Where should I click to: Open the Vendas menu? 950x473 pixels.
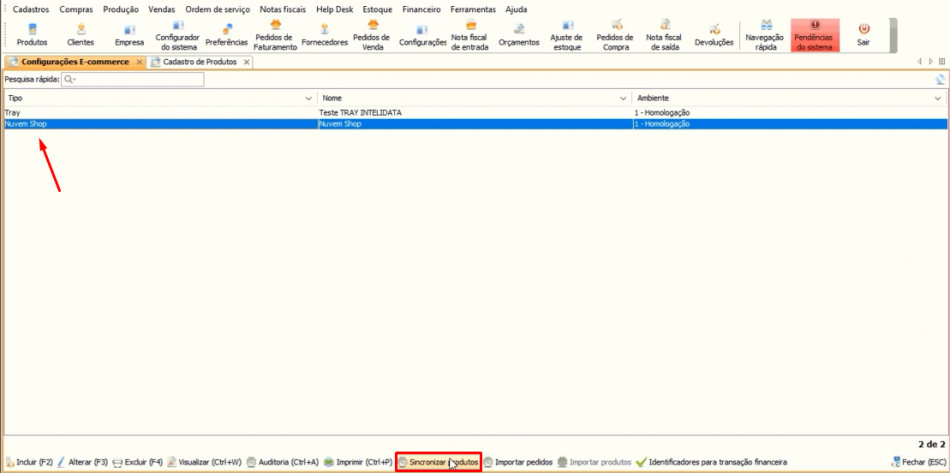[162, 10]
